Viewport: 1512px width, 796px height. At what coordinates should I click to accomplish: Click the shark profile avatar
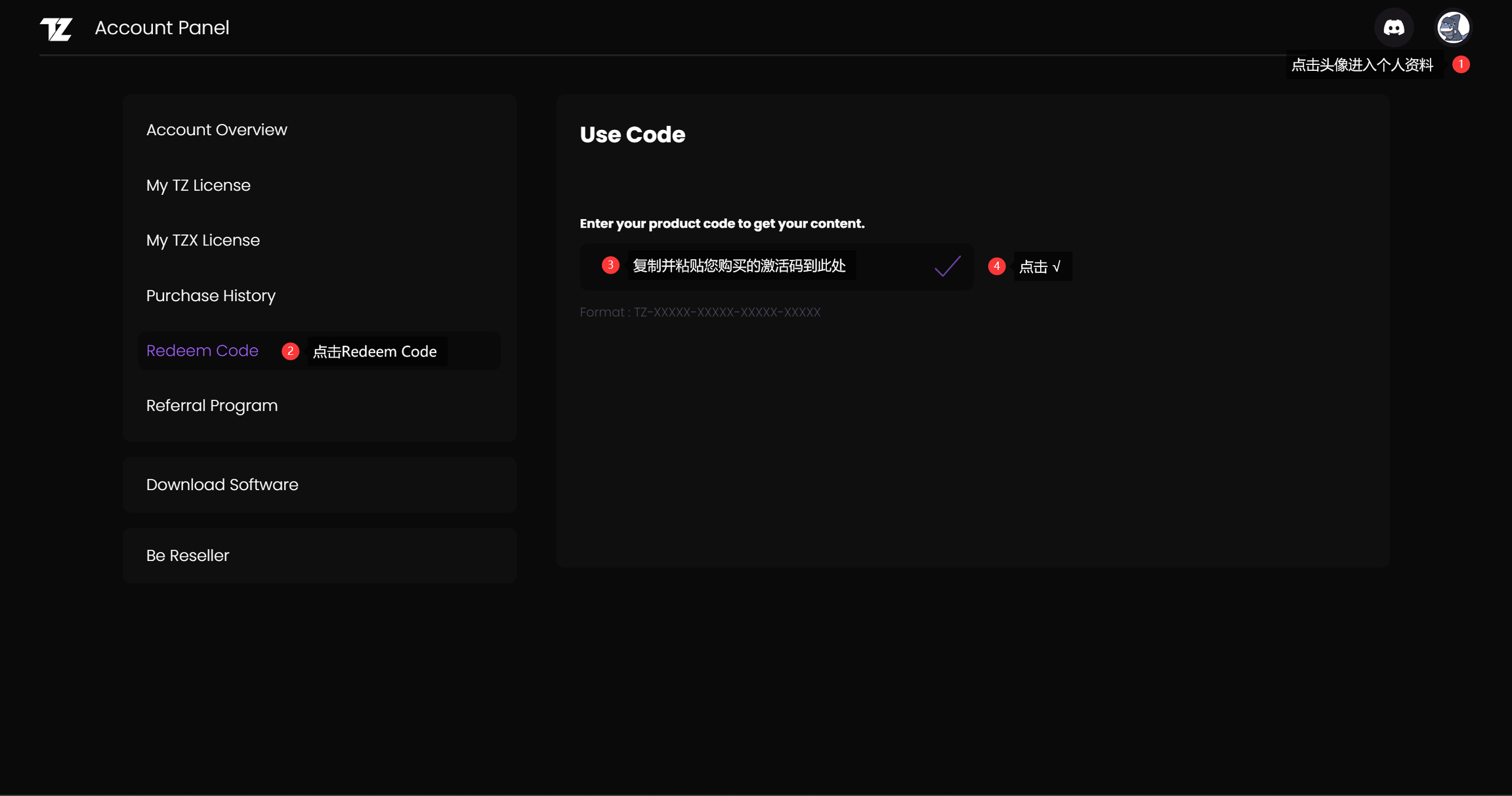point(1453,28)
